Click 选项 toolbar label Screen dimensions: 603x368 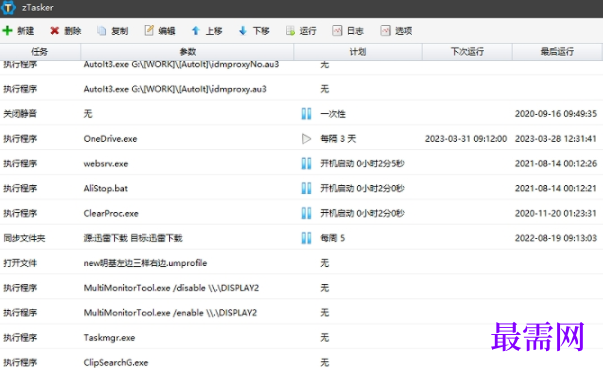(403, 31)
